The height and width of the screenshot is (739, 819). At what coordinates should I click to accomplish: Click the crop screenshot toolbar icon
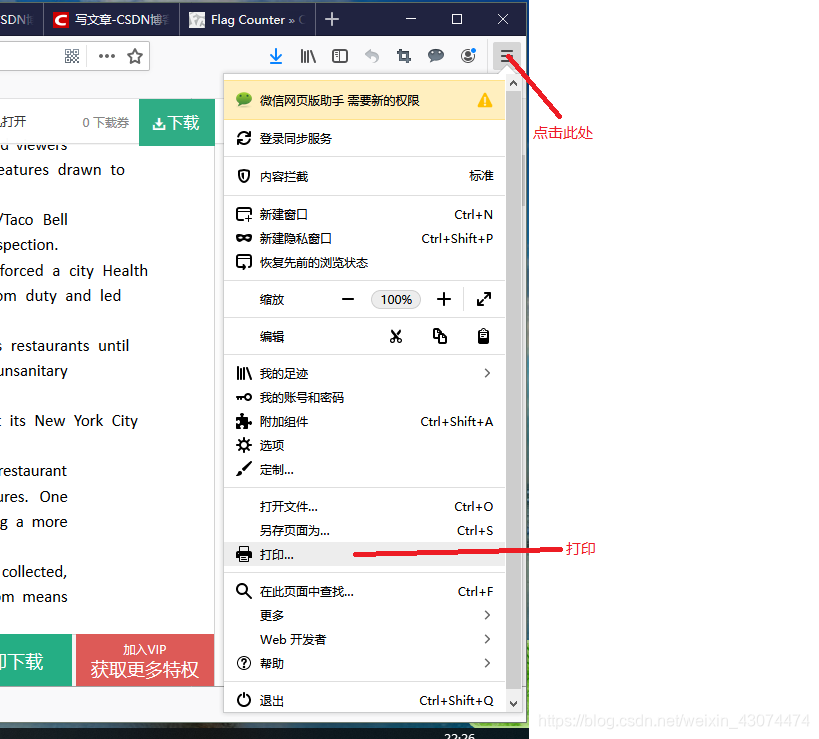click(x=404, y=56)
